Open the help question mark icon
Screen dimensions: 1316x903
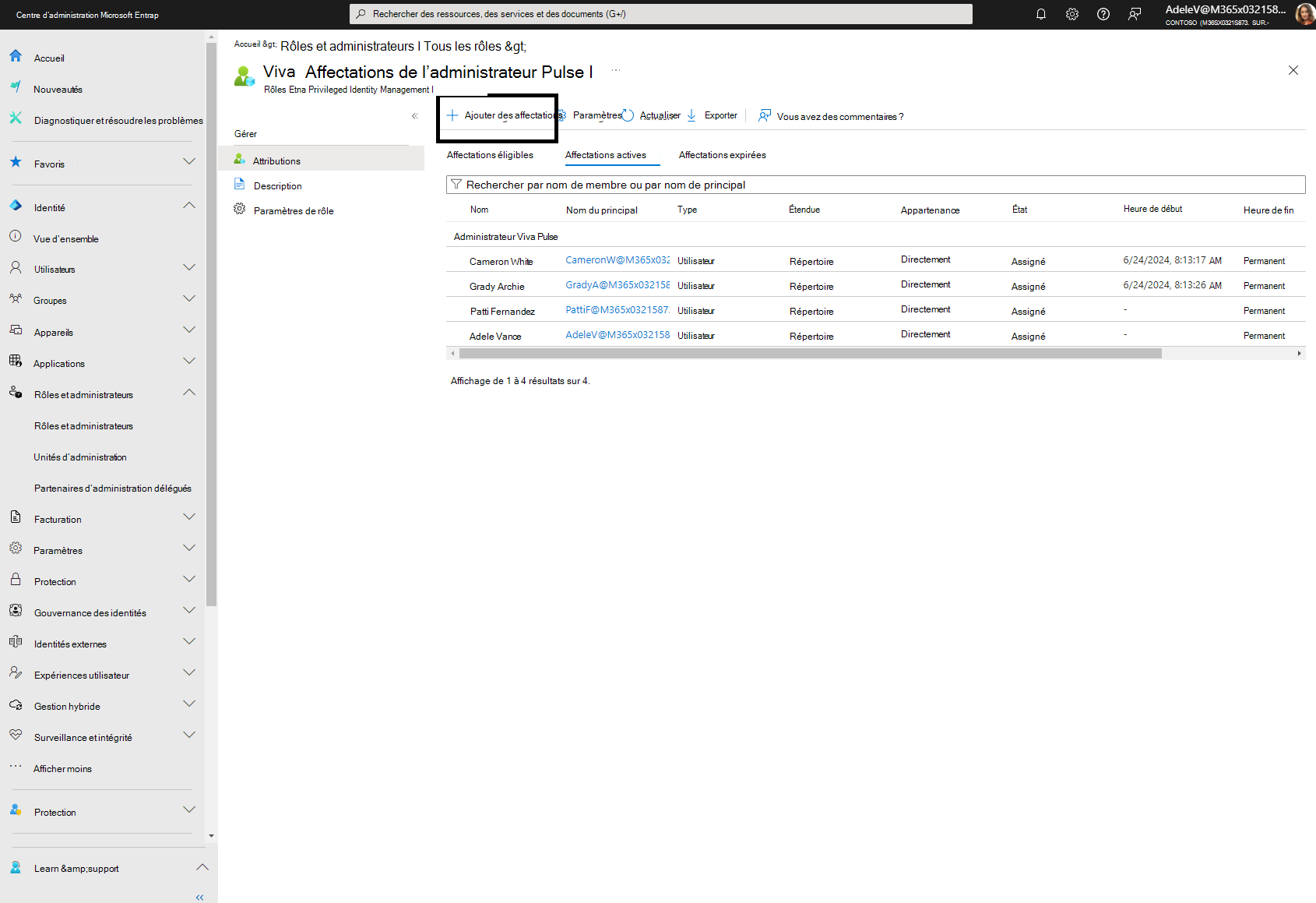pyautogui.click(x=1103, y=14)
